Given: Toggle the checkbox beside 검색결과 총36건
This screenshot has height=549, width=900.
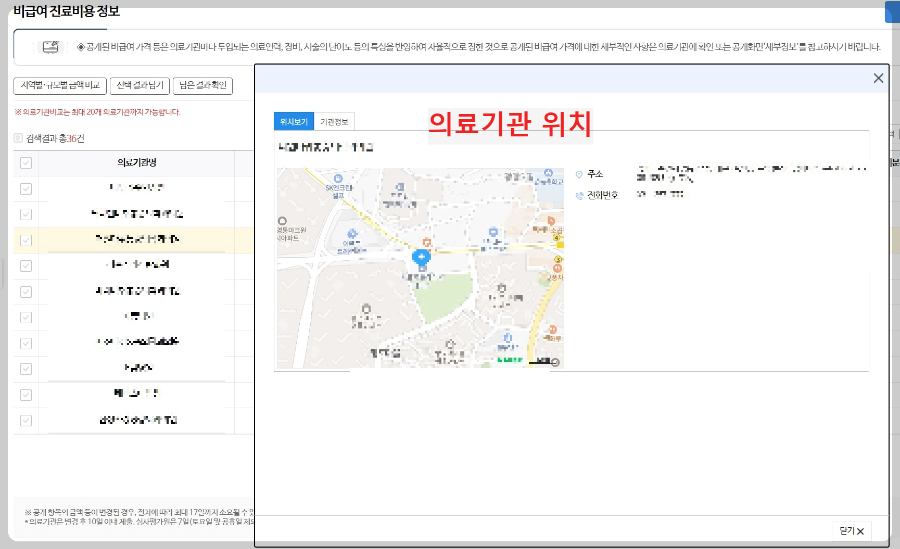Looking at the screenshot, I should click(18, 138).
